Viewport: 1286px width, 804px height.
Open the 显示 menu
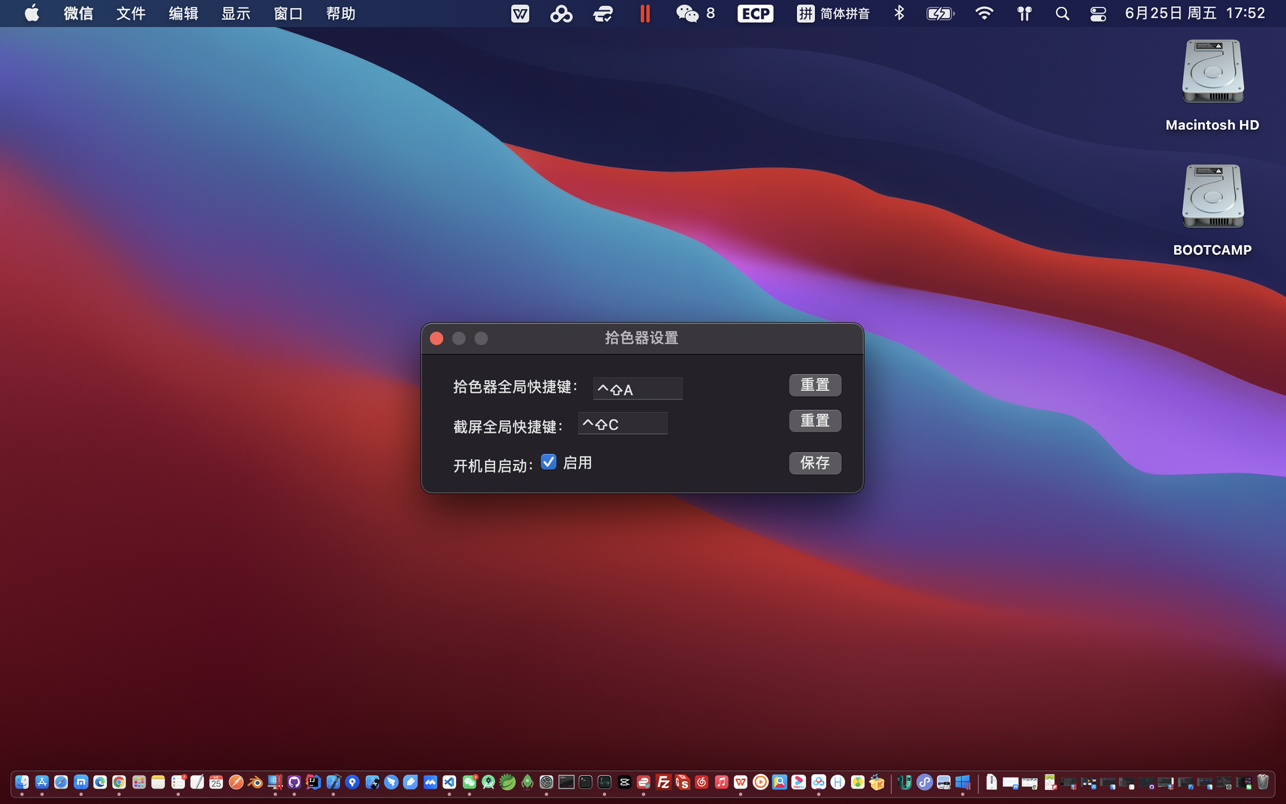(236, 13)
